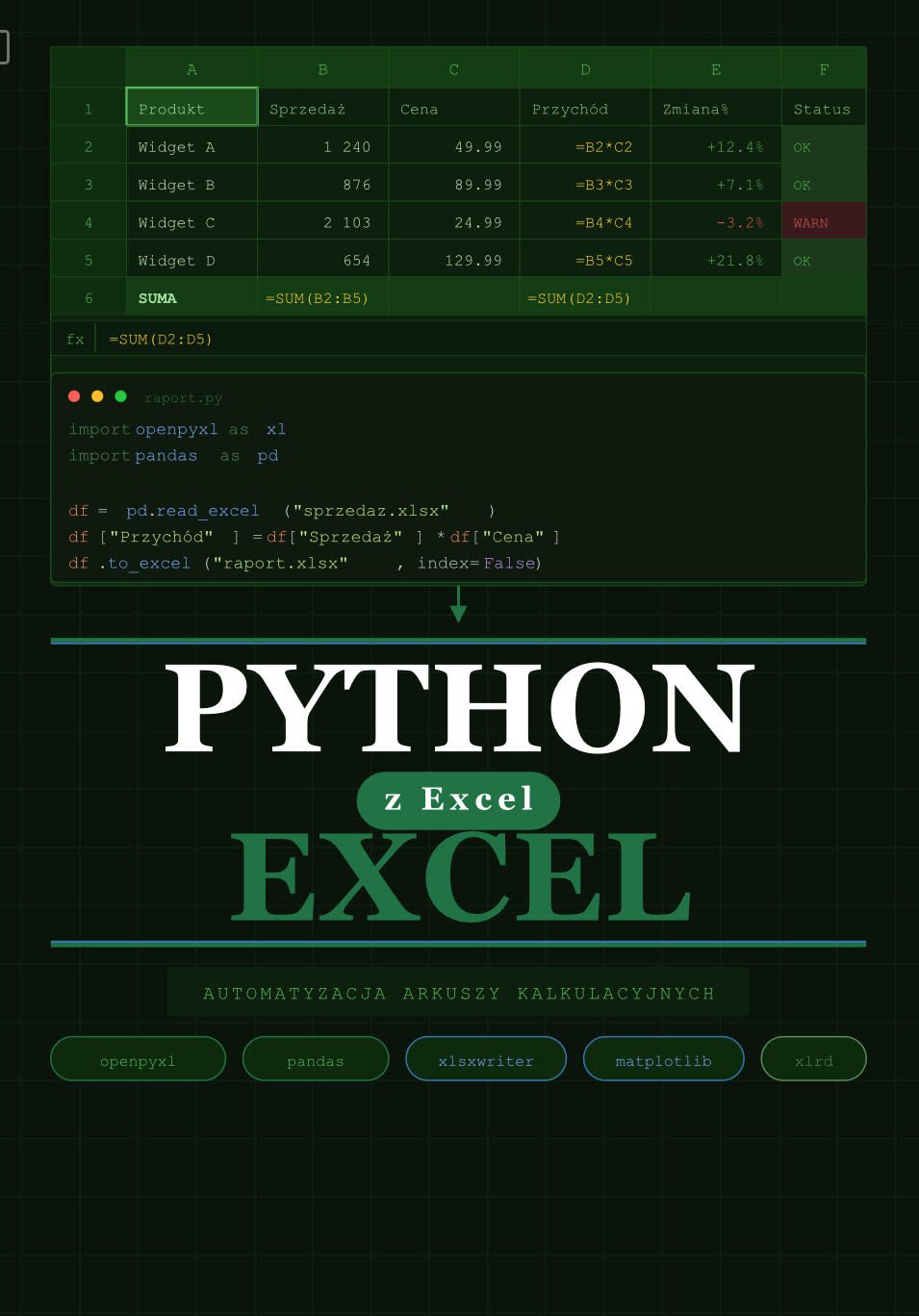919x1316 pixels.
Task: Click the red close dot in raport.py window
Action: tap(74, 396)
